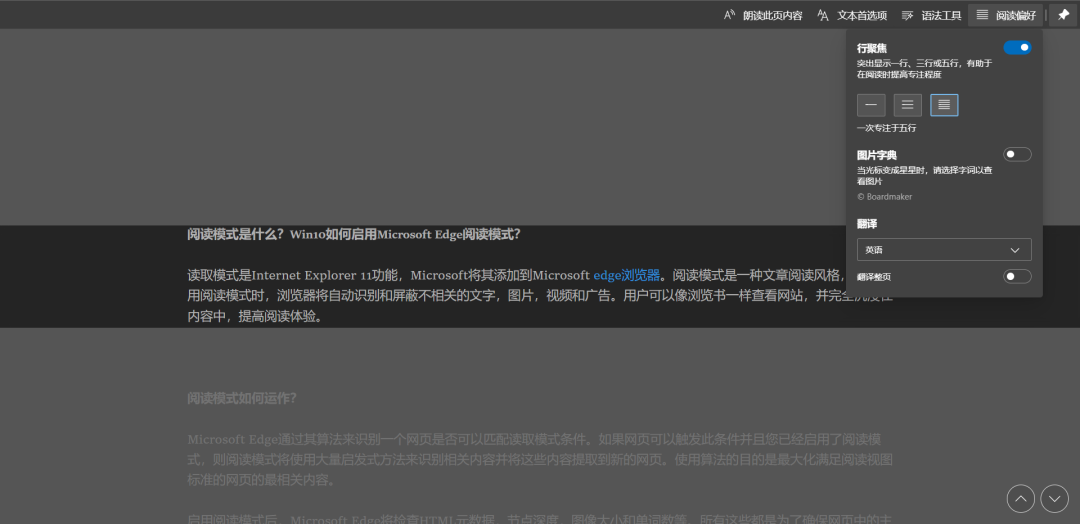This screenshot has height=524, width=1080.
Task: Enable Translate entire page (翻译整页) toggle
Action: coord(1017,276)
